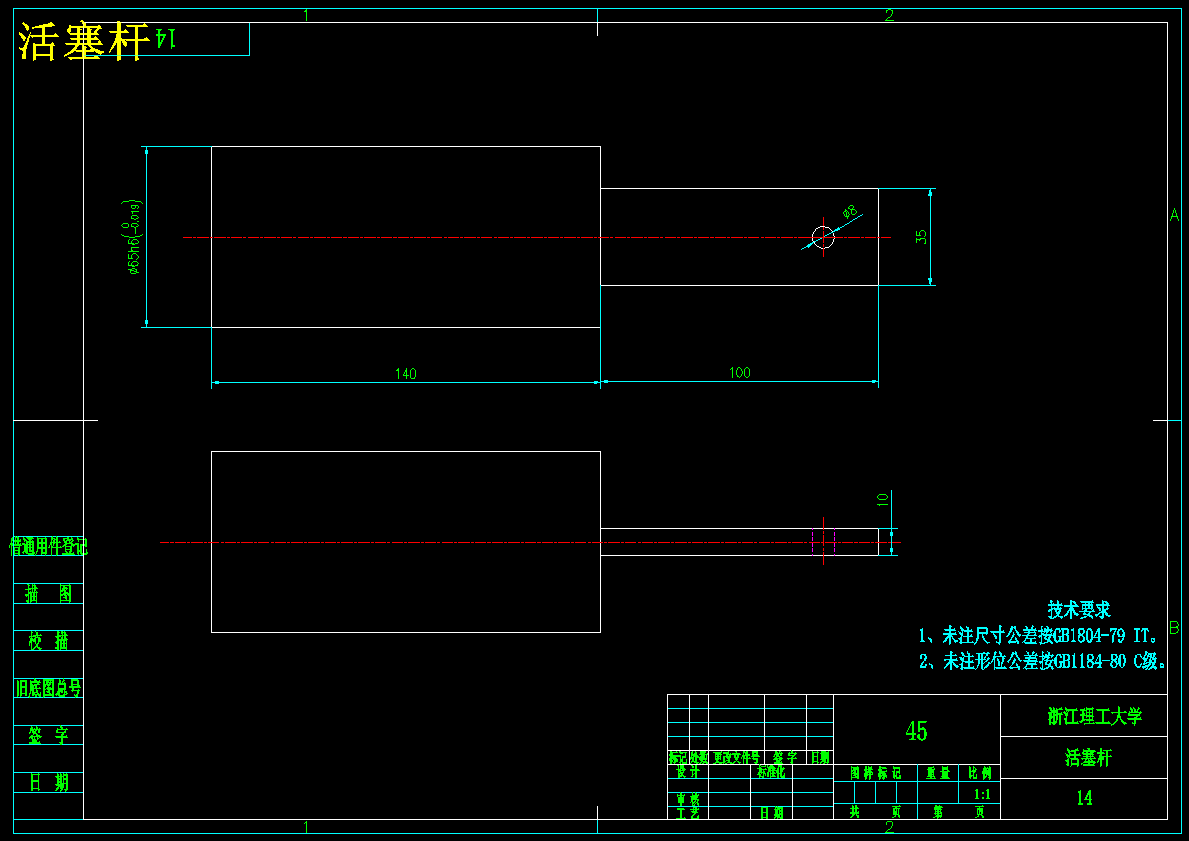The image size is (1189, 841).
Task: Click the φ8 hole circle in top view
Action: click(824, 237)
